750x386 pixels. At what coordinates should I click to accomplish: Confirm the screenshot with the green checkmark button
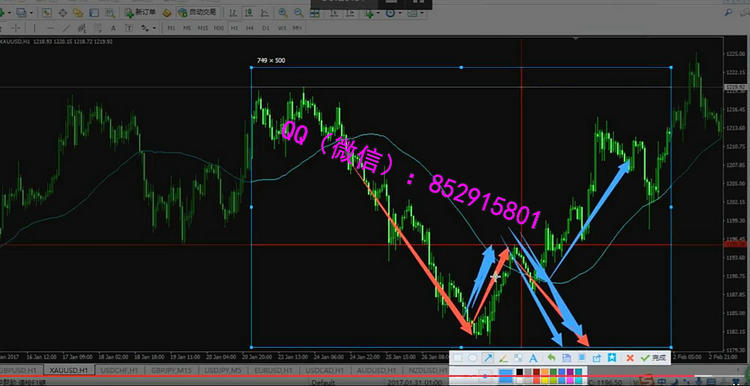[x=654, y=357]
